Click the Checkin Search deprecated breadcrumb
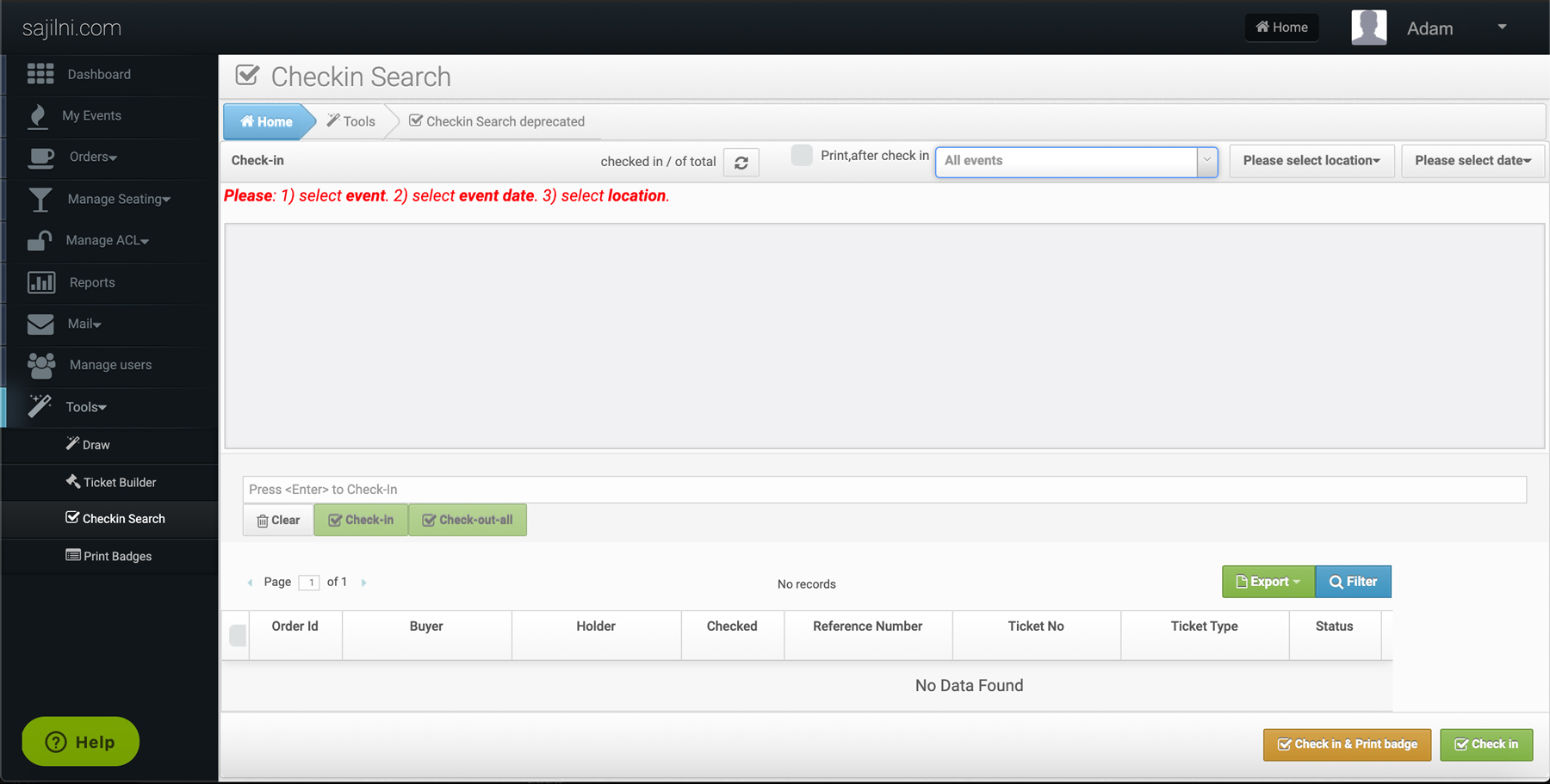 coord(497,121)
